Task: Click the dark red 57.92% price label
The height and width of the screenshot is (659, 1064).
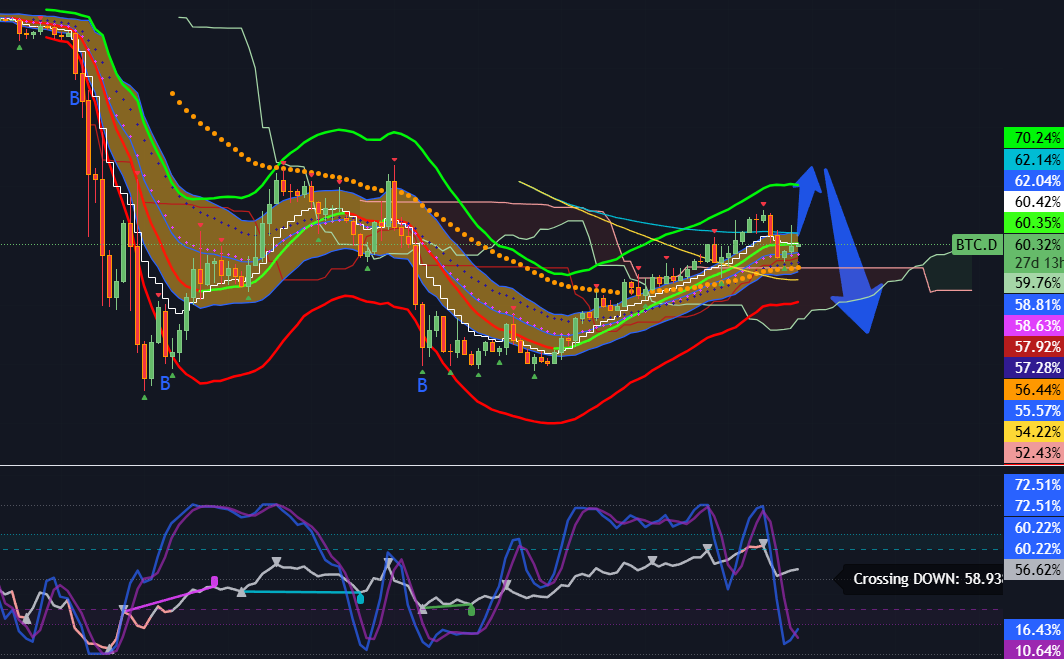Action: pos(1033,346)
